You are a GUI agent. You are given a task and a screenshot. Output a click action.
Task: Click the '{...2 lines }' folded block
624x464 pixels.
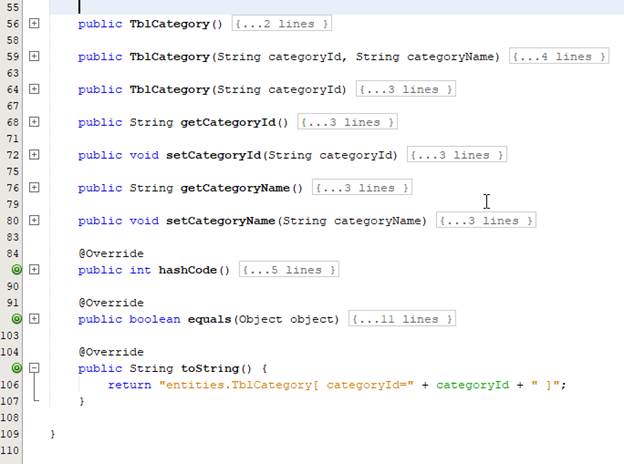point(281,24)
